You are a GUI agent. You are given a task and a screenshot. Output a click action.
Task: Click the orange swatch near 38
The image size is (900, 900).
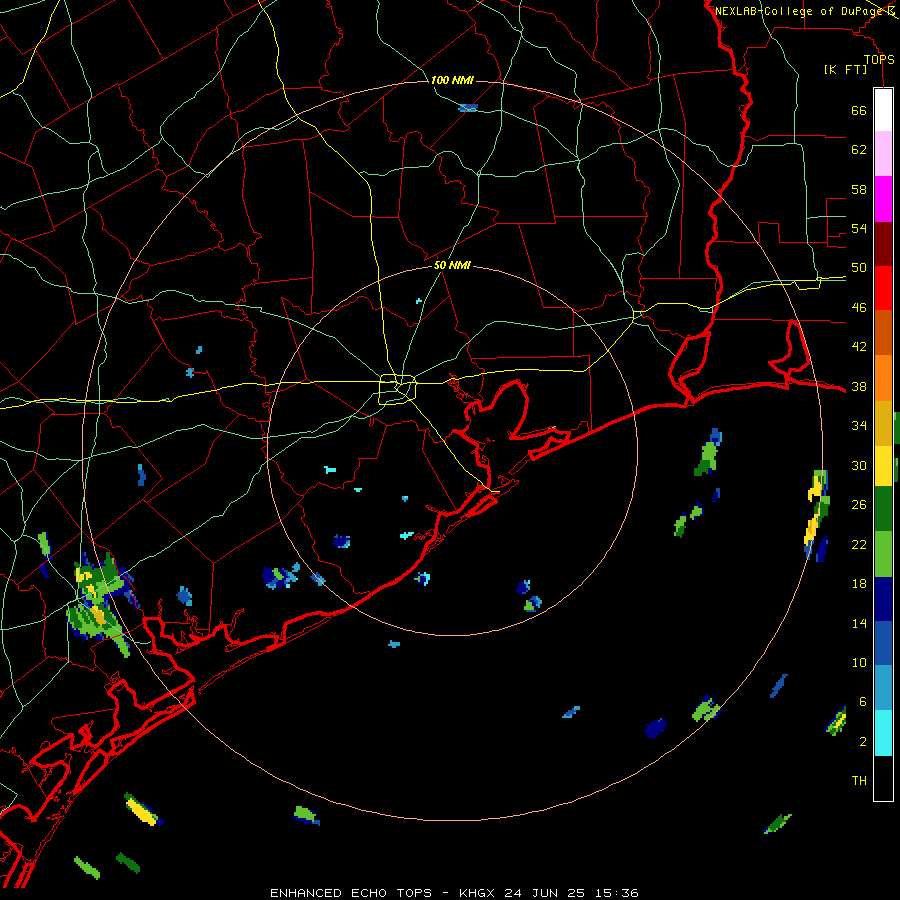point(883,378)
